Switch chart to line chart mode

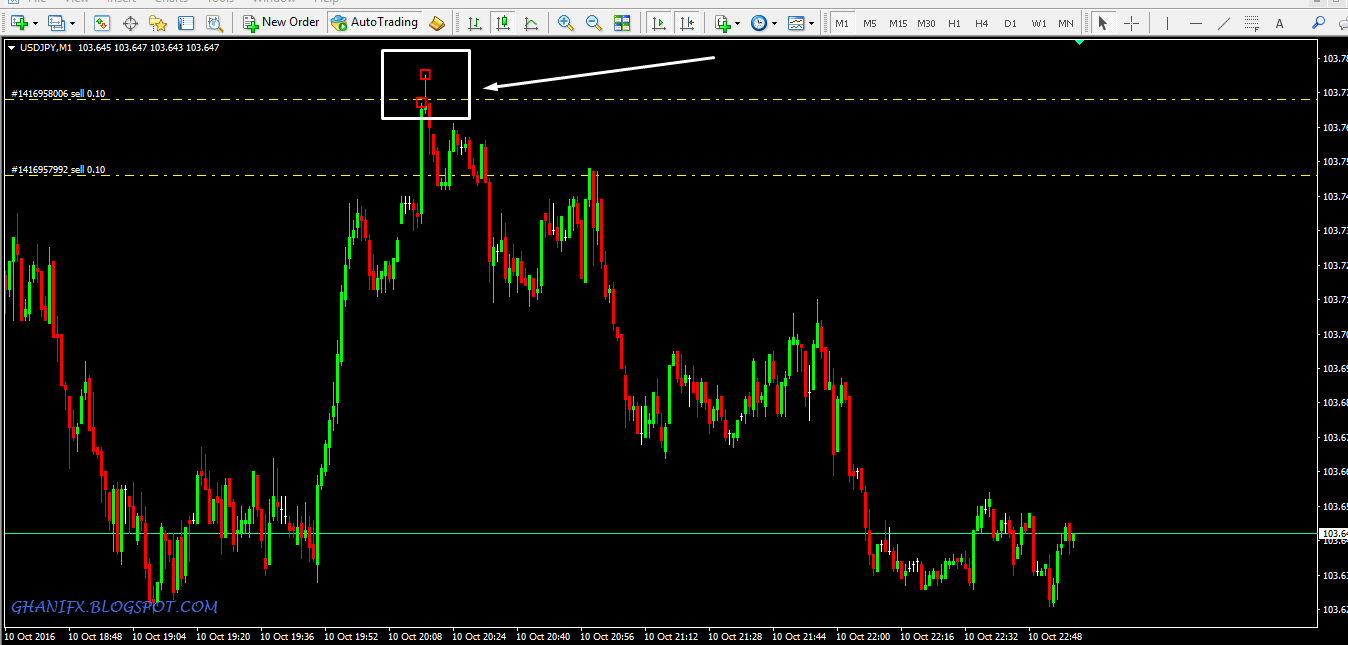coord(530,22)
